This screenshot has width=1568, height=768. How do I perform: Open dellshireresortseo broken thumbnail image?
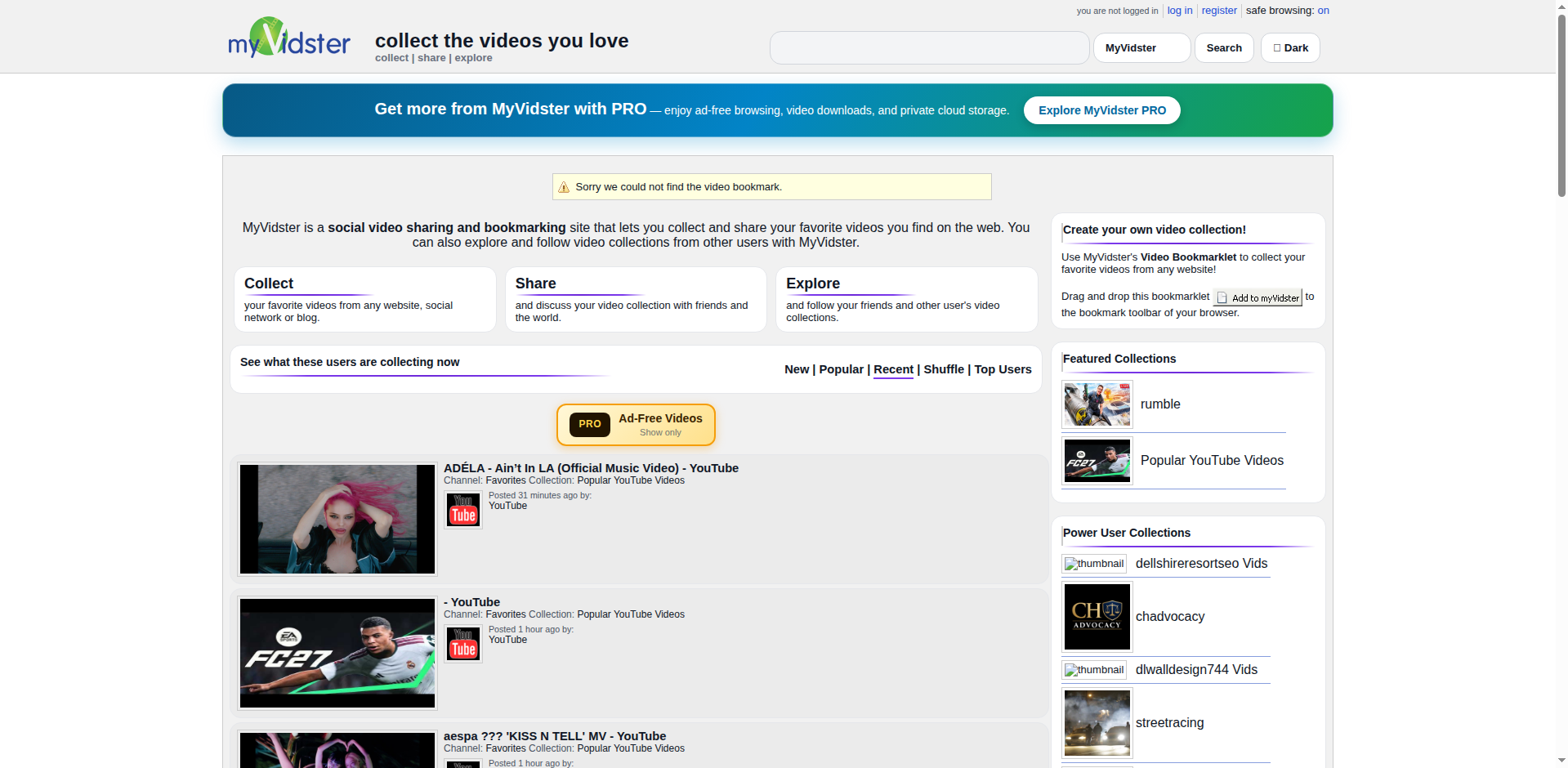coord(1094,564)
